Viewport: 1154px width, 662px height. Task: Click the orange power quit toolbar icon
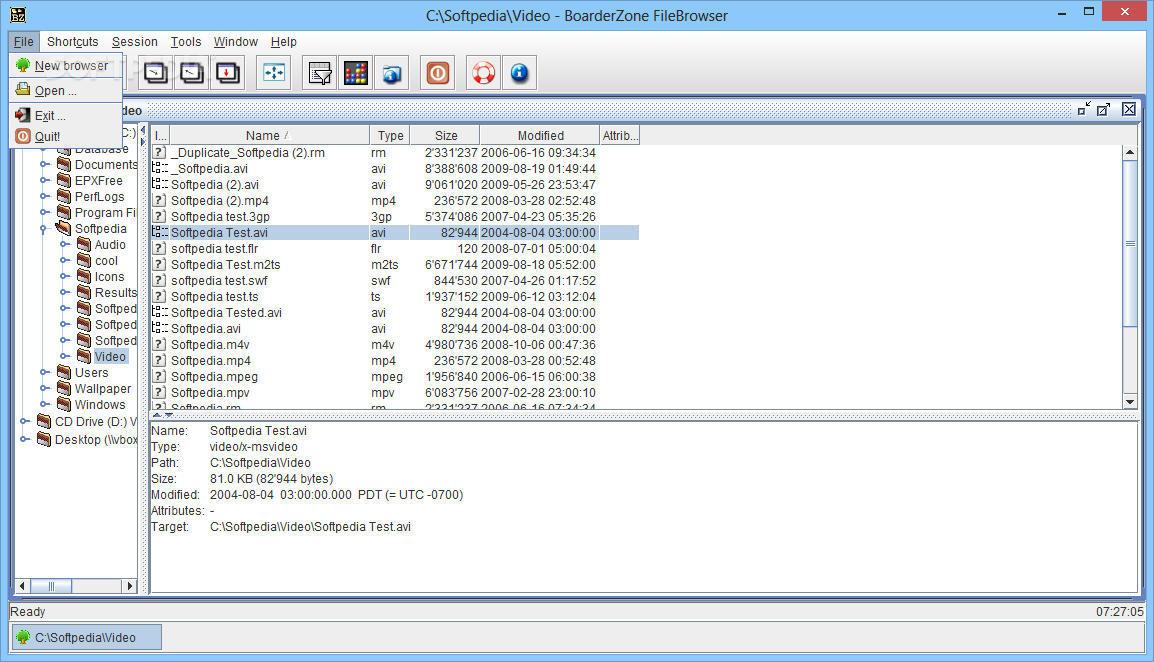(438, 73)
